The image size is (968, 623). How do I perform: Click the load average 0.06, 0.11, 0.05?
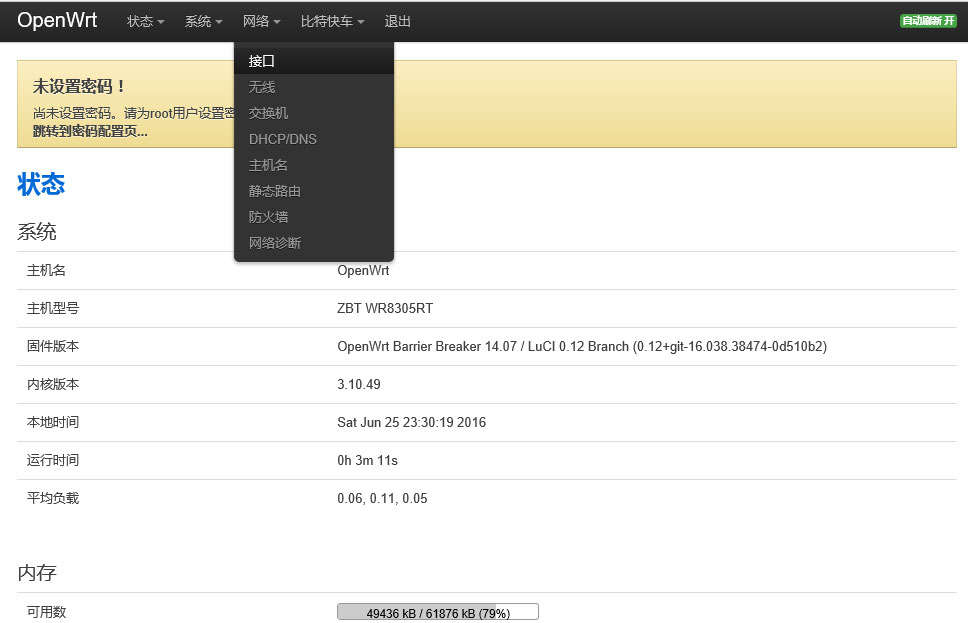pos(382,498)
